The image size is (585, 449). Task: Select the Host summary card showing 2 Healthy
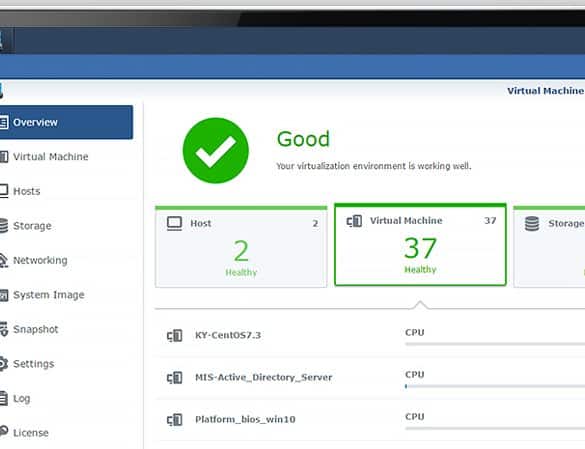[241, 247]
